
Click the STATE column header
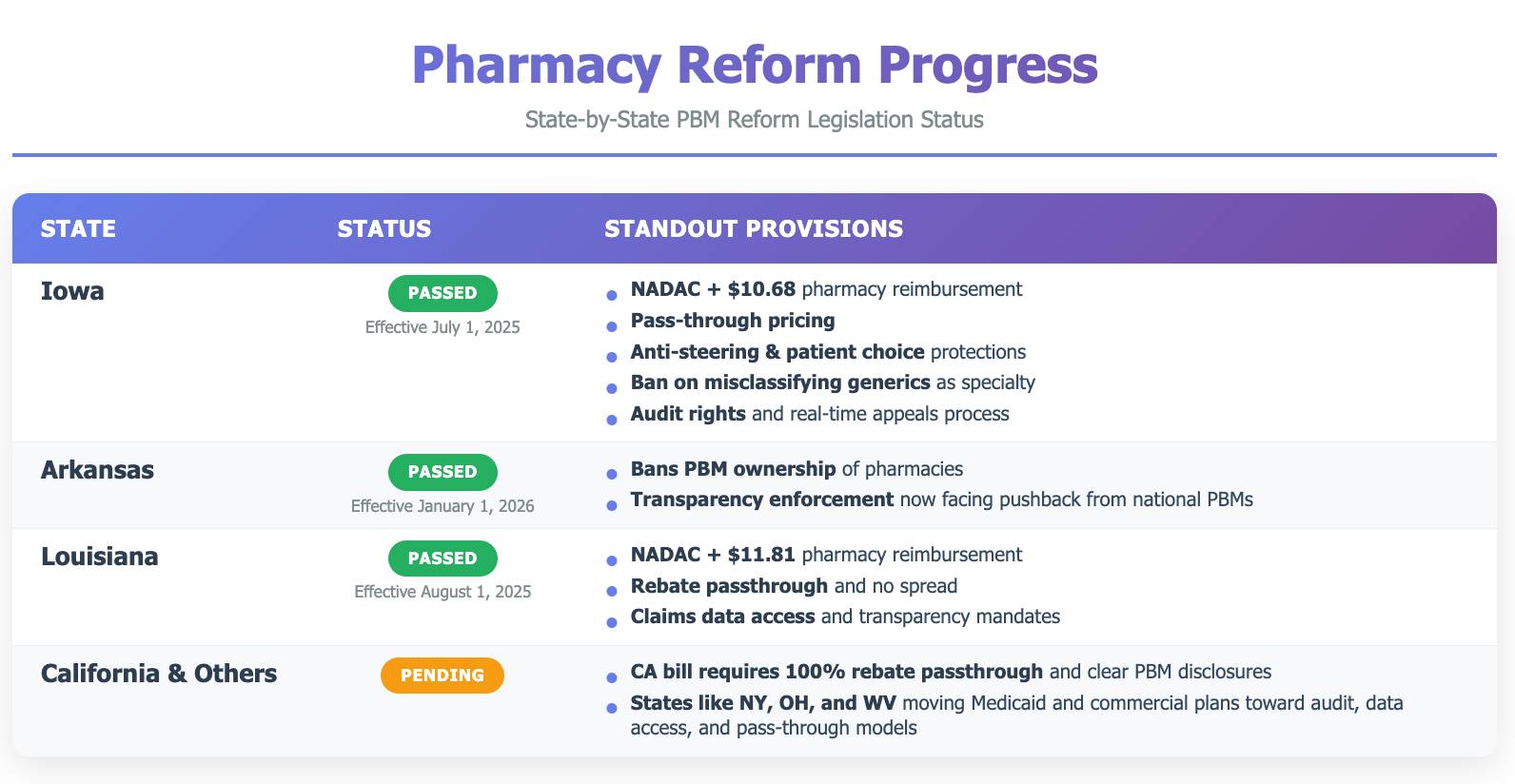pos(78,229)
